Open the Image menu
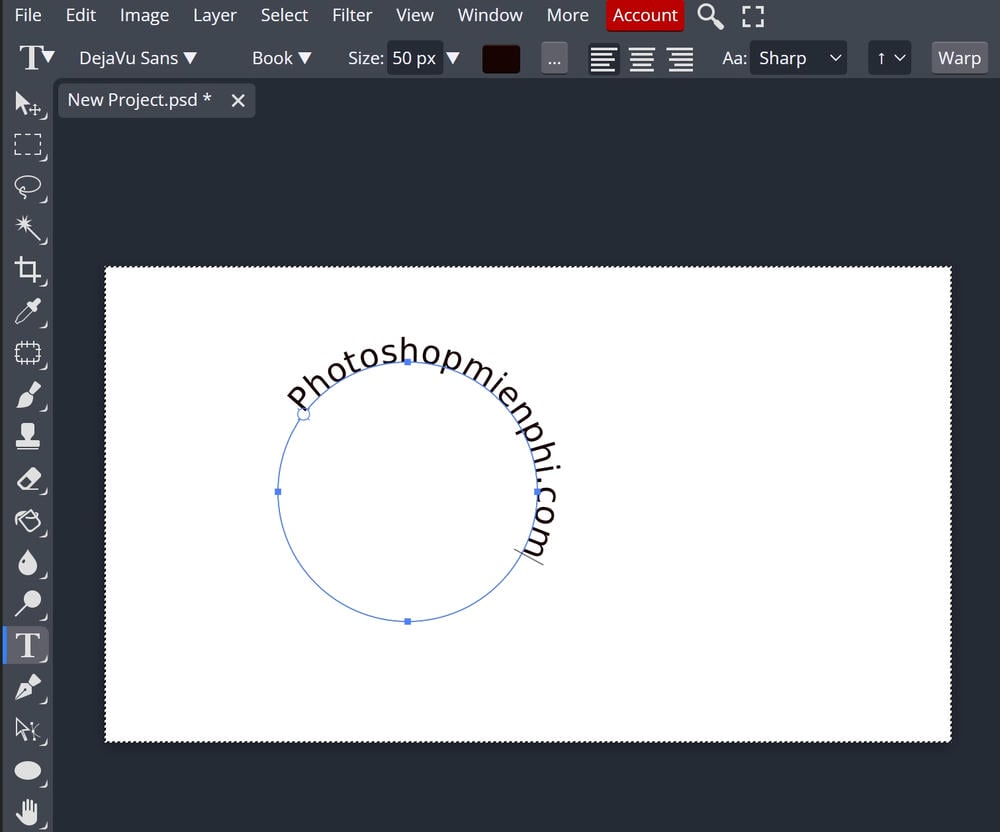The height and width of the screenshot is (832, 1000). pyautogui.click(x=145, y=15)
